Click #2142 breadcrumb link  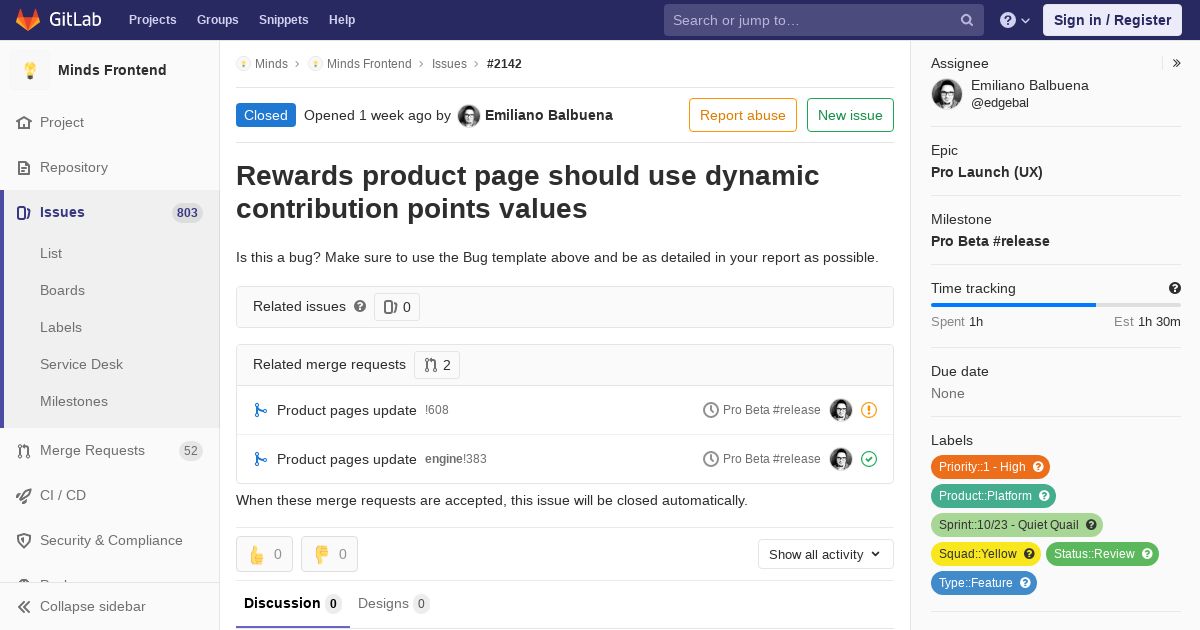(504, 64)
